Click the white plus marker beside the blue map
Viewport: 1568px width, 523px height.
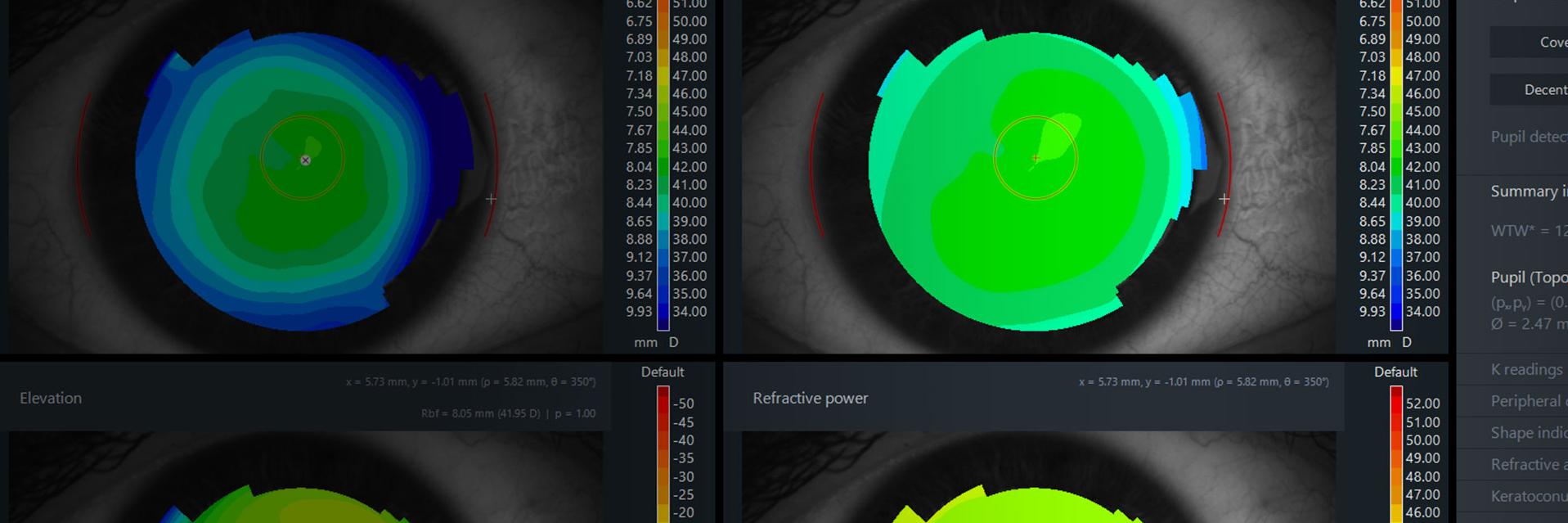coord(491,199)
